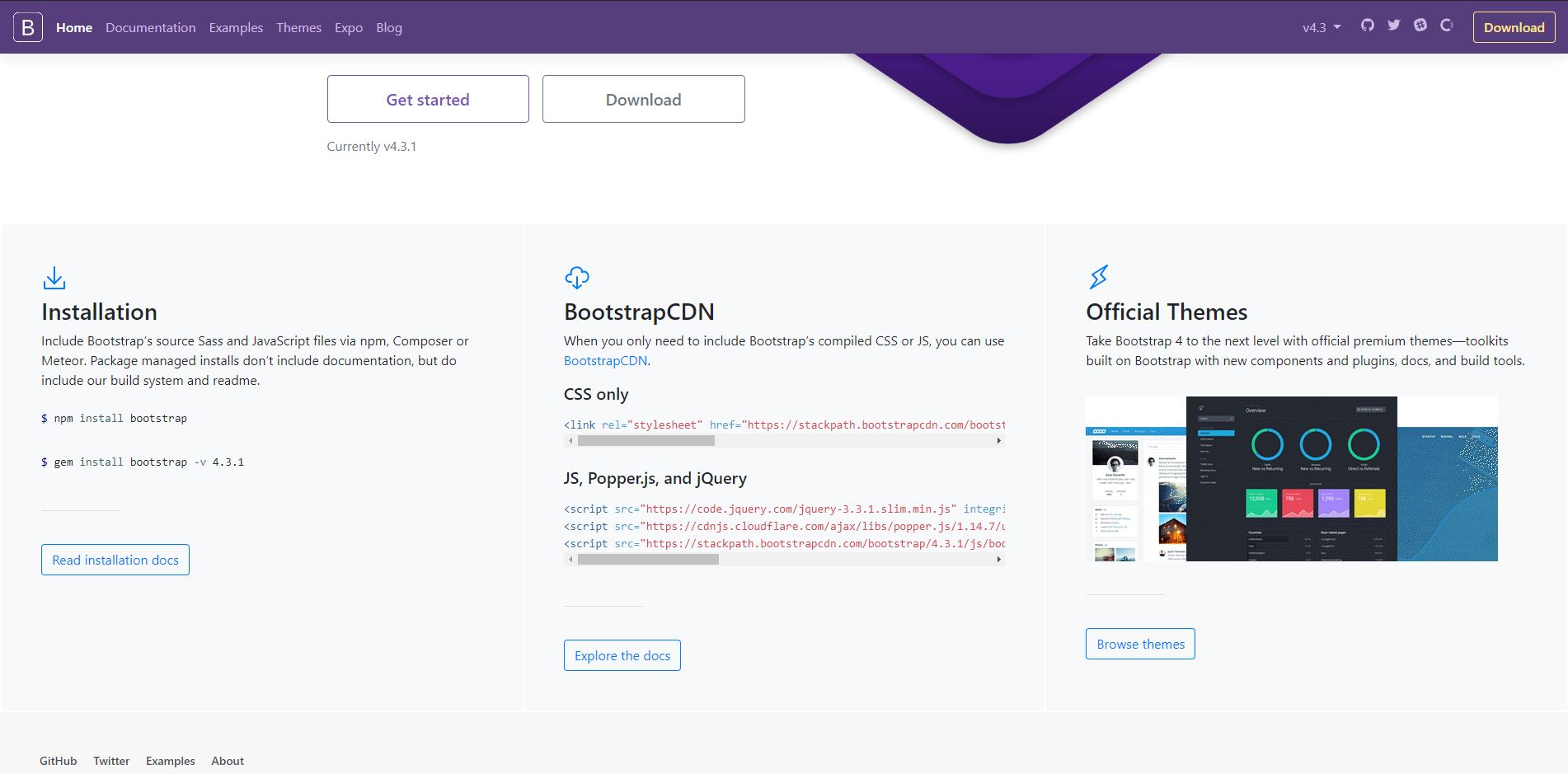The width and height of the screenshot is (1568, 774).
Task: Click the Bootstrap logo in the navbar
Action: (27, 27)
